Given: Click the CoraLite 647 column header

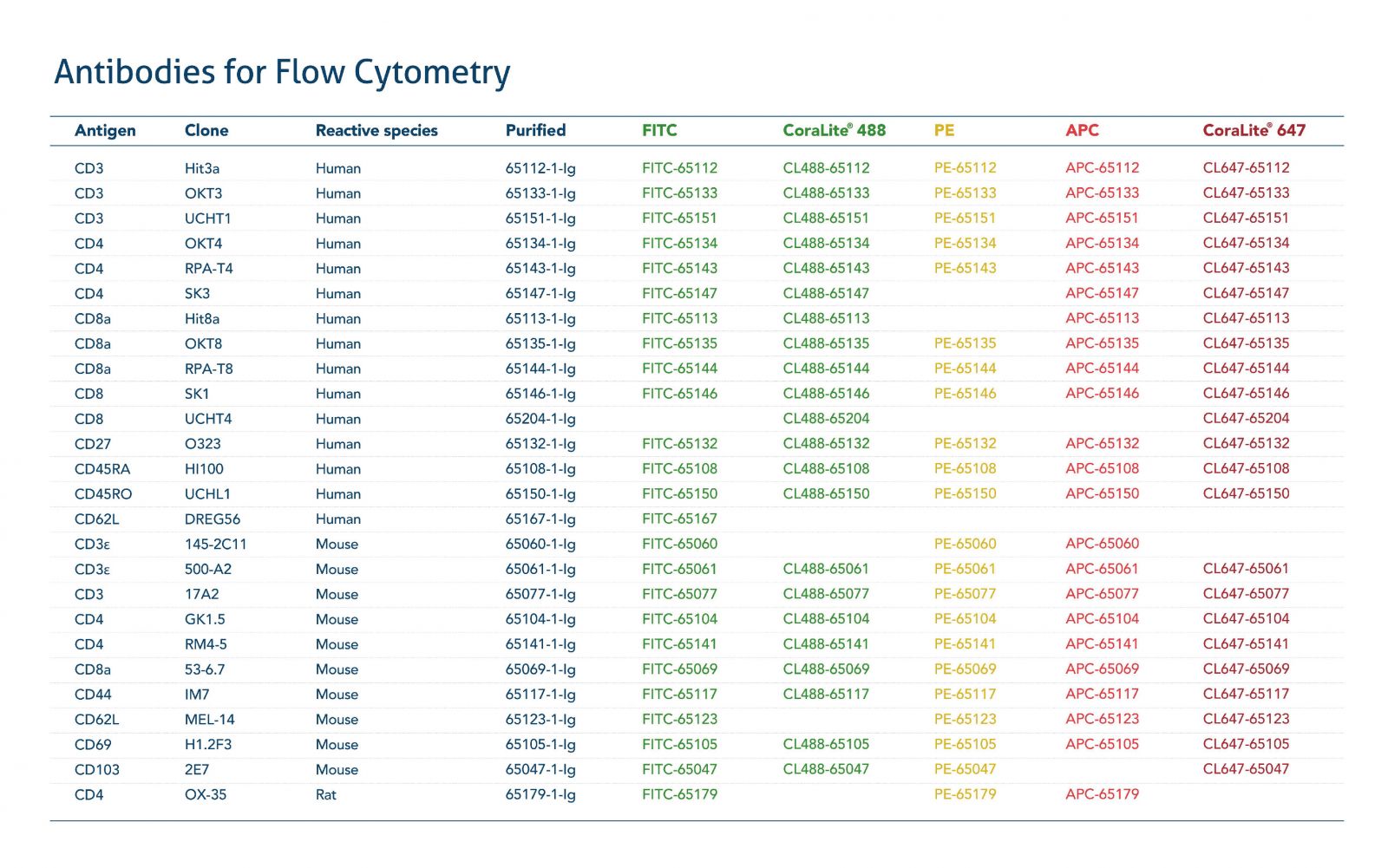Looking at the screenshot, I should (1254, 130).
